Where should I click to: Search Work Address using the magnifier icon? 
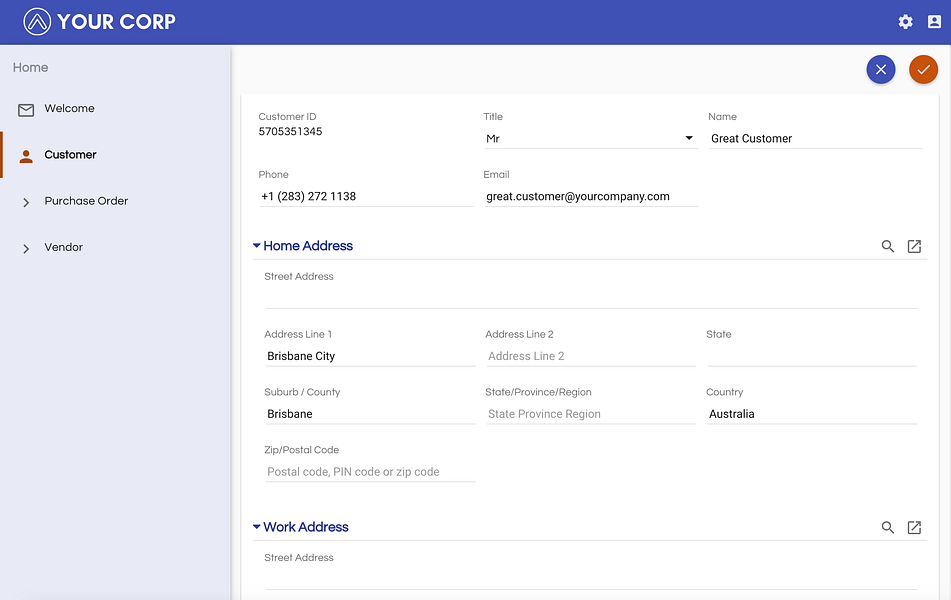coord(887,527)
